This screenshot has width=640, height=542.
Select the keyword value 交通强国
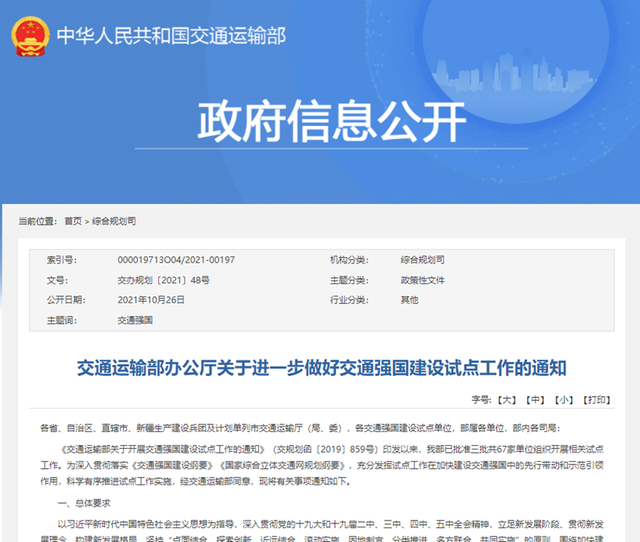tap(135, 320)
